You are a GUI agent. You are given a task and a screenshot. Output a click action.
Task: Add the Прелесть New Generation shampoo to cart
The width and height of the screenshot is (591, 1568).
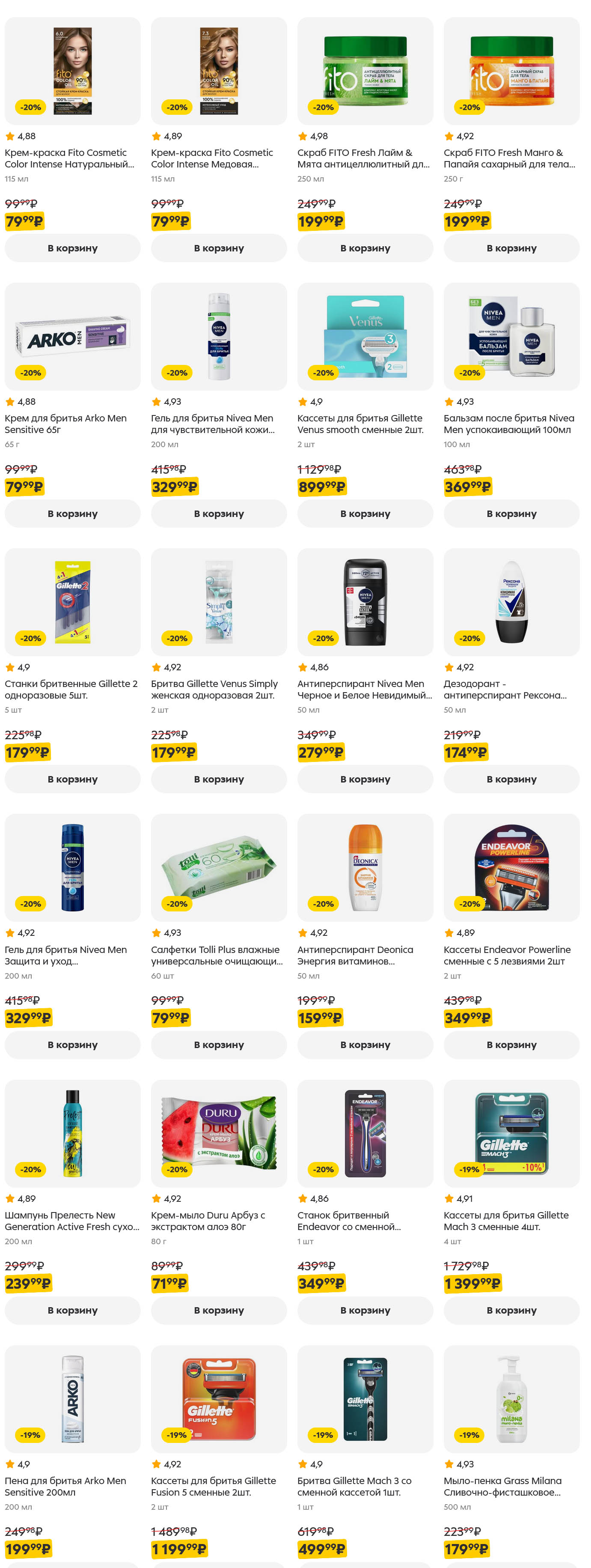(72, 1311)
